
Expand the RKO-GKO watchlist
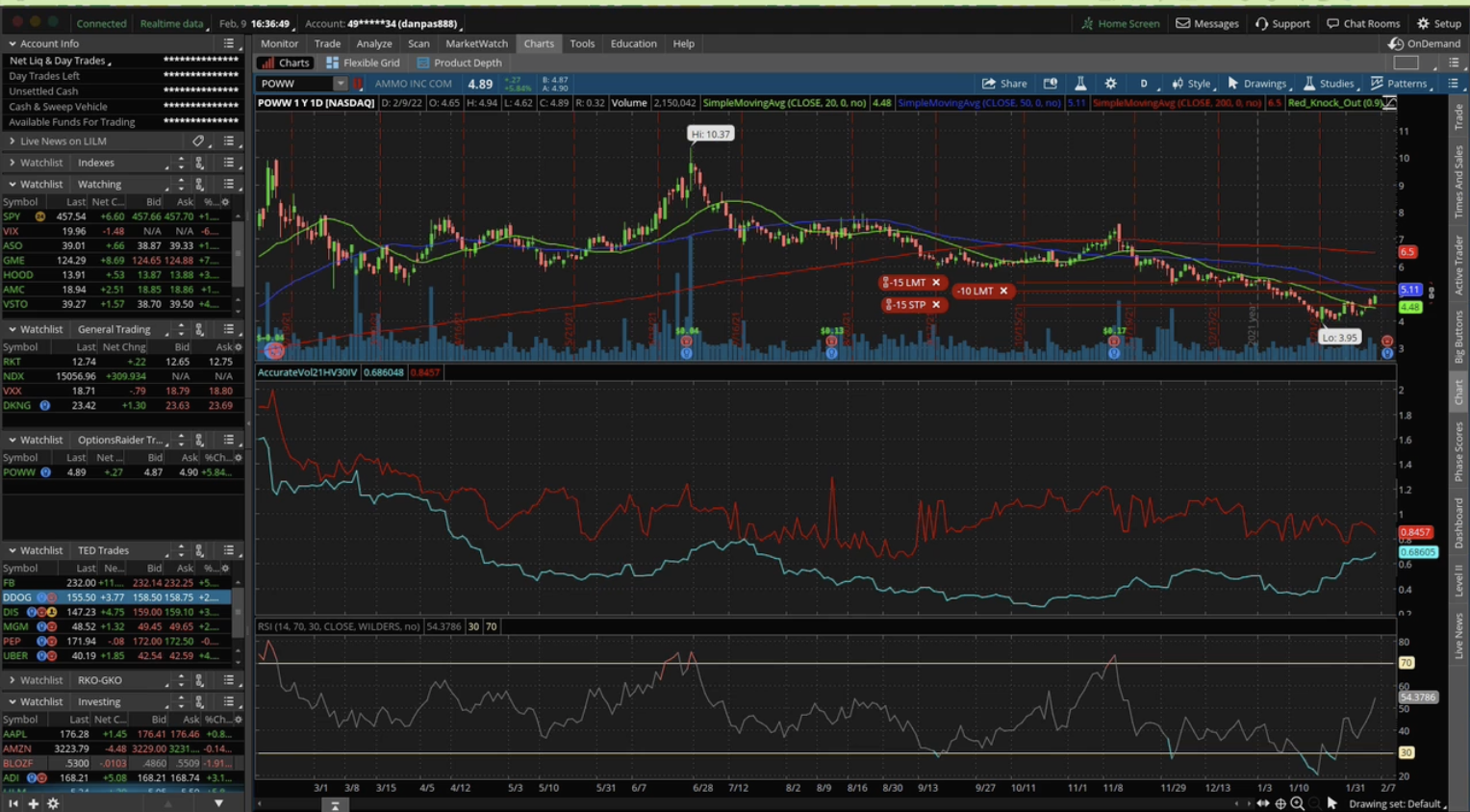click(x=13, y=680)
